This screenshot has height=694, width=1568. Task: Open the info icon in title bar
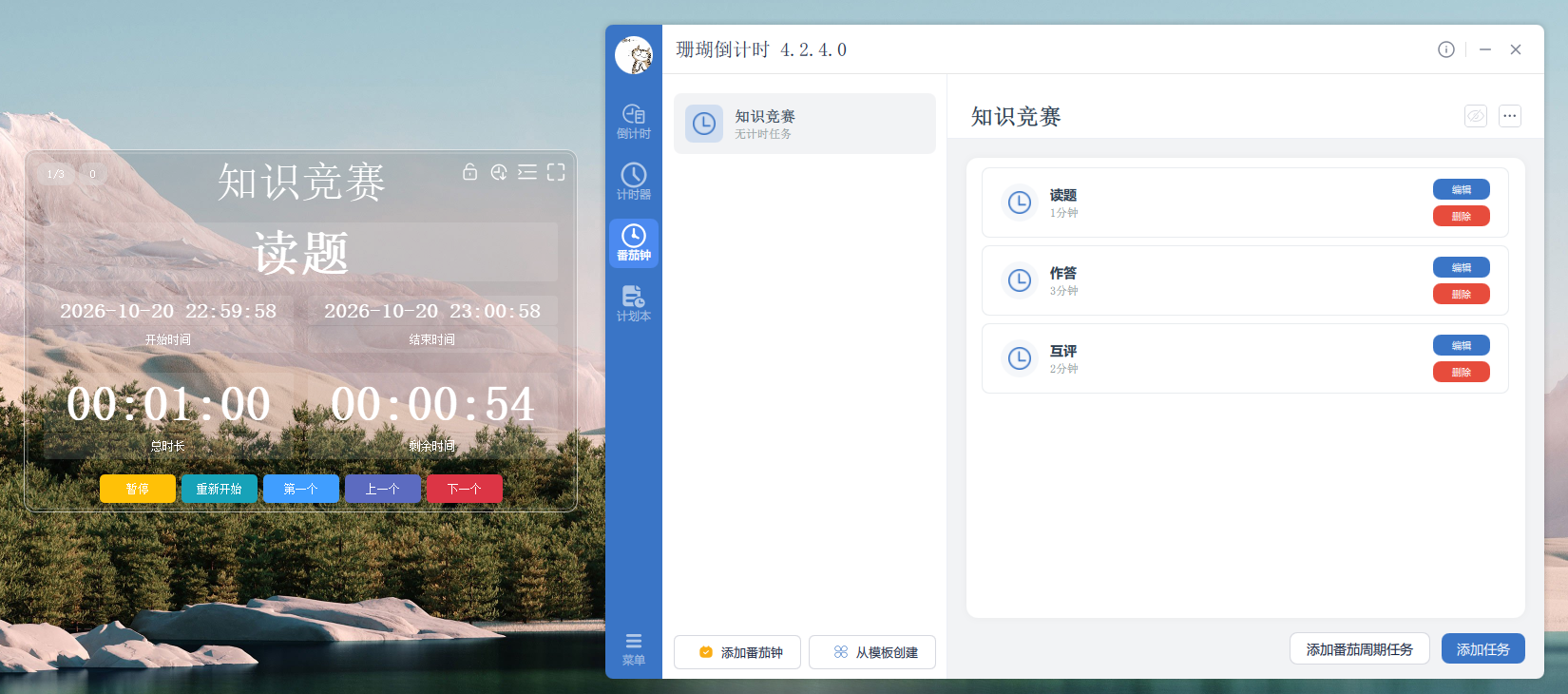[1446, 49]
